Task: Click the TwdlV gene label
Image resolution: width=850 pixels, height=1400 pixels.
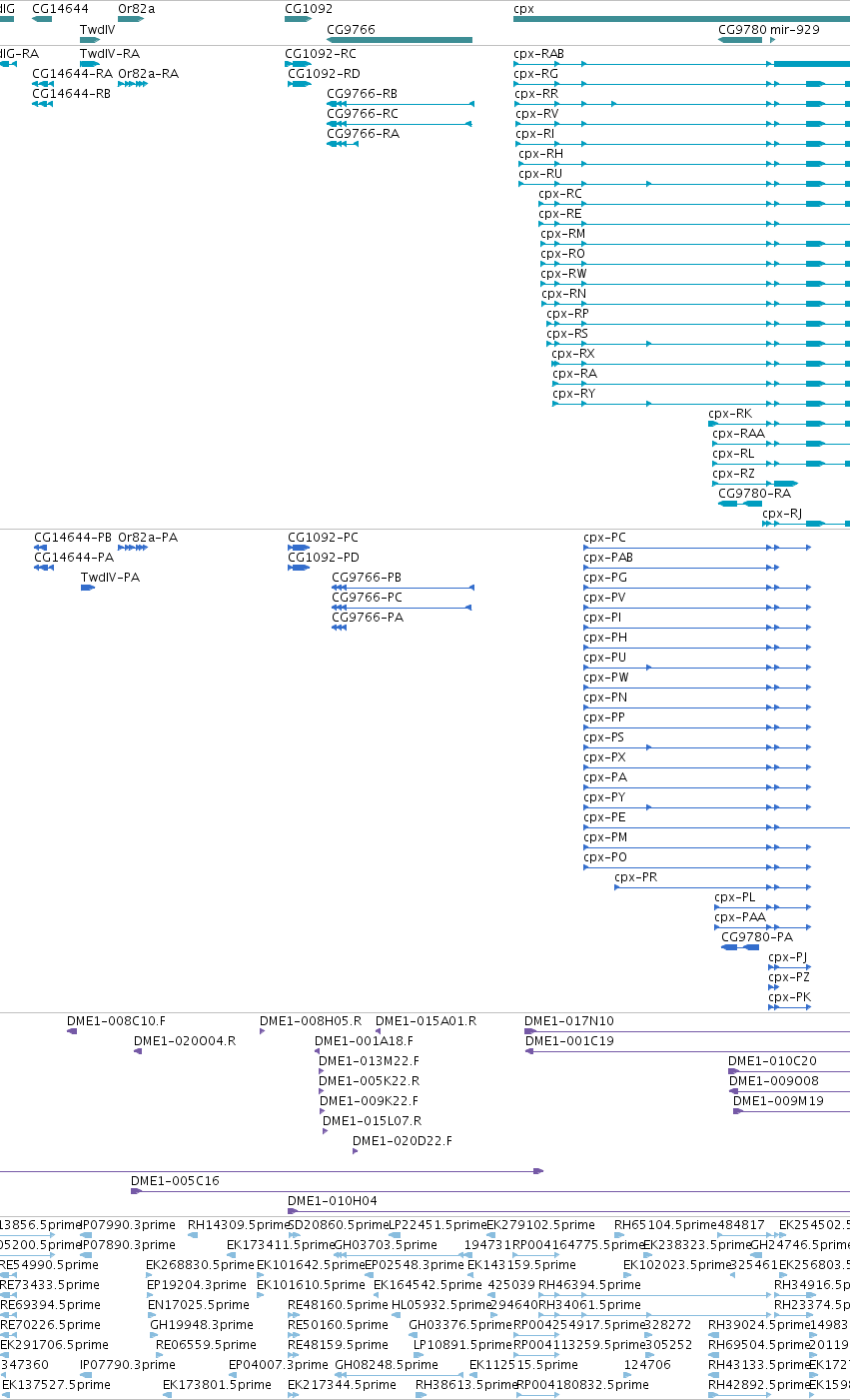Action: (x=97, y=30)
